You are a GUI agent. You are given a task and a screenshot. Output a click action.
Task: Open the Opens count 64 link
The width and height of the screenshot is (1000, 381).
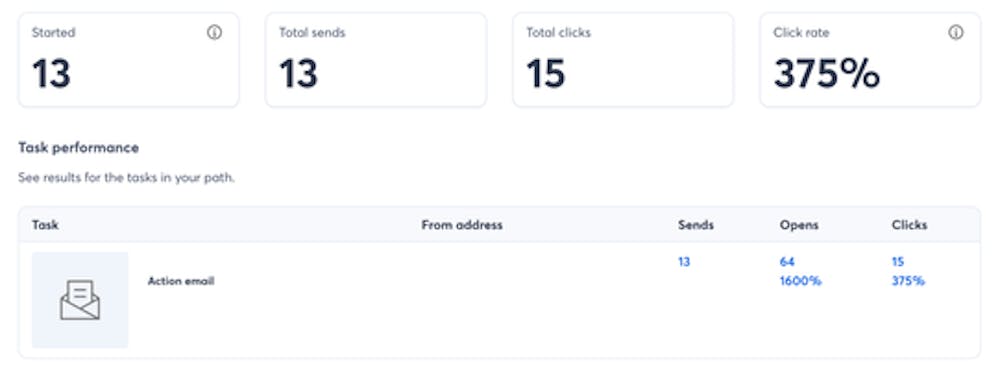pyautogui.click(x=787, y=262)
